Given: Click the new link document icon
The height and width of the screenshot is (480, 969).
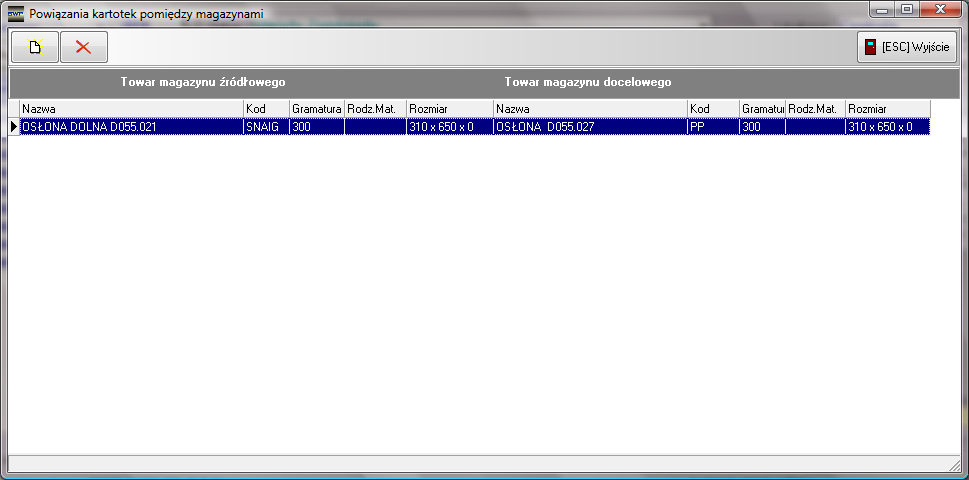Looking at the screenshot, I should coord(34,47).
